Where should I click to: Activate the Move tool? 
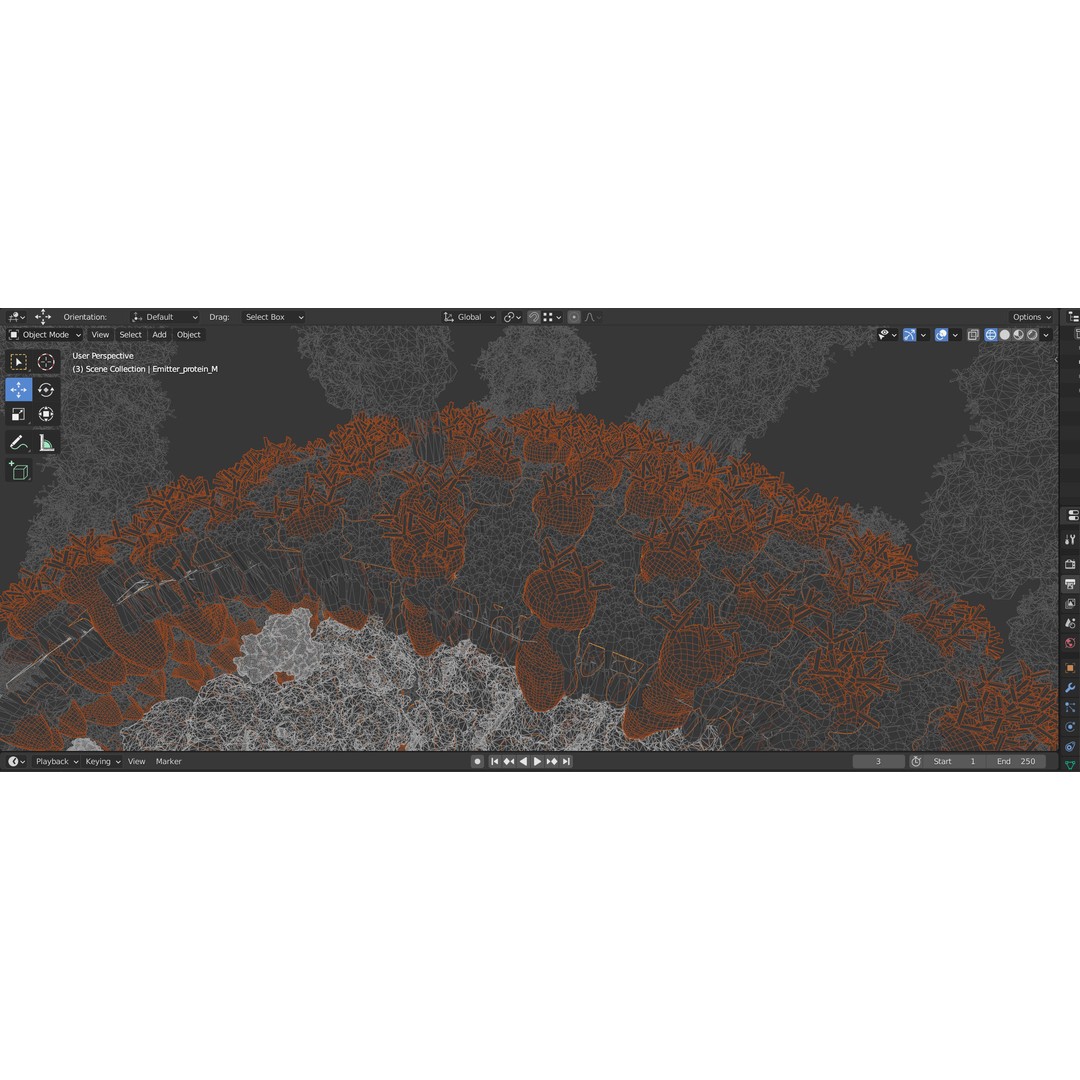click(19, 390)
